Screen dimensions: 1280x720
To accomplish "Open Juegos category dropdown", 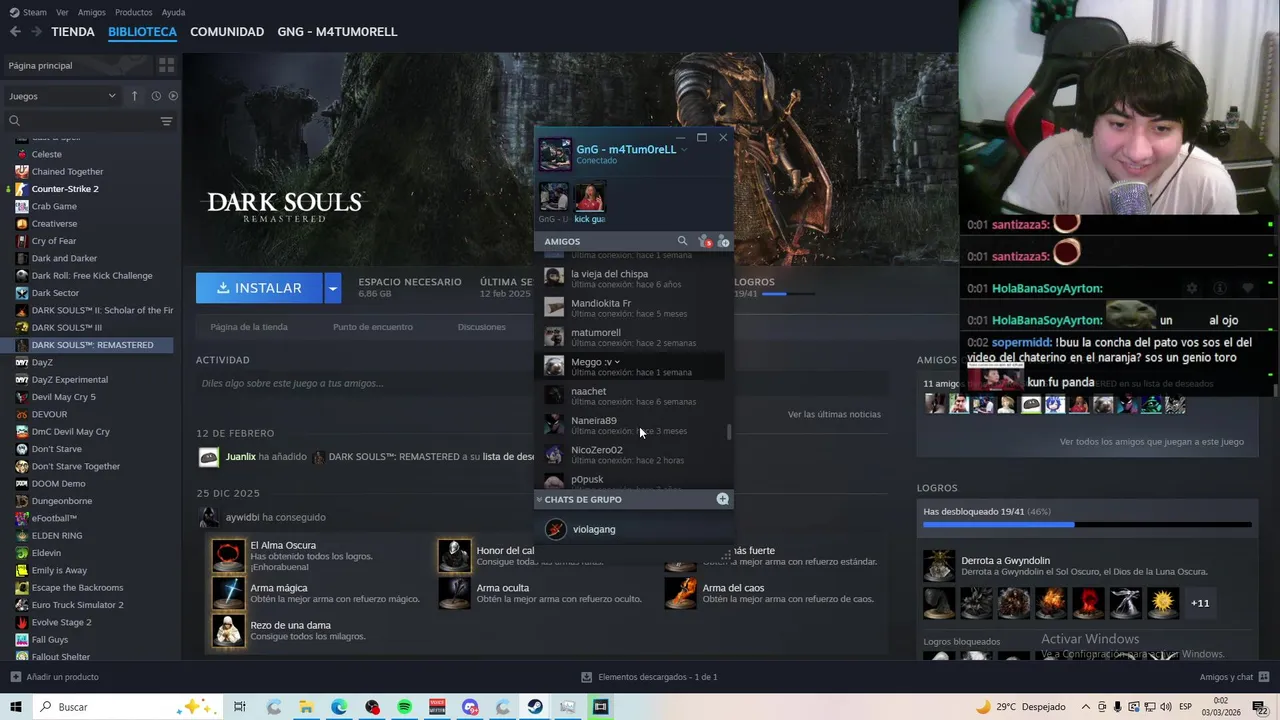I will (x=63, y=96).
